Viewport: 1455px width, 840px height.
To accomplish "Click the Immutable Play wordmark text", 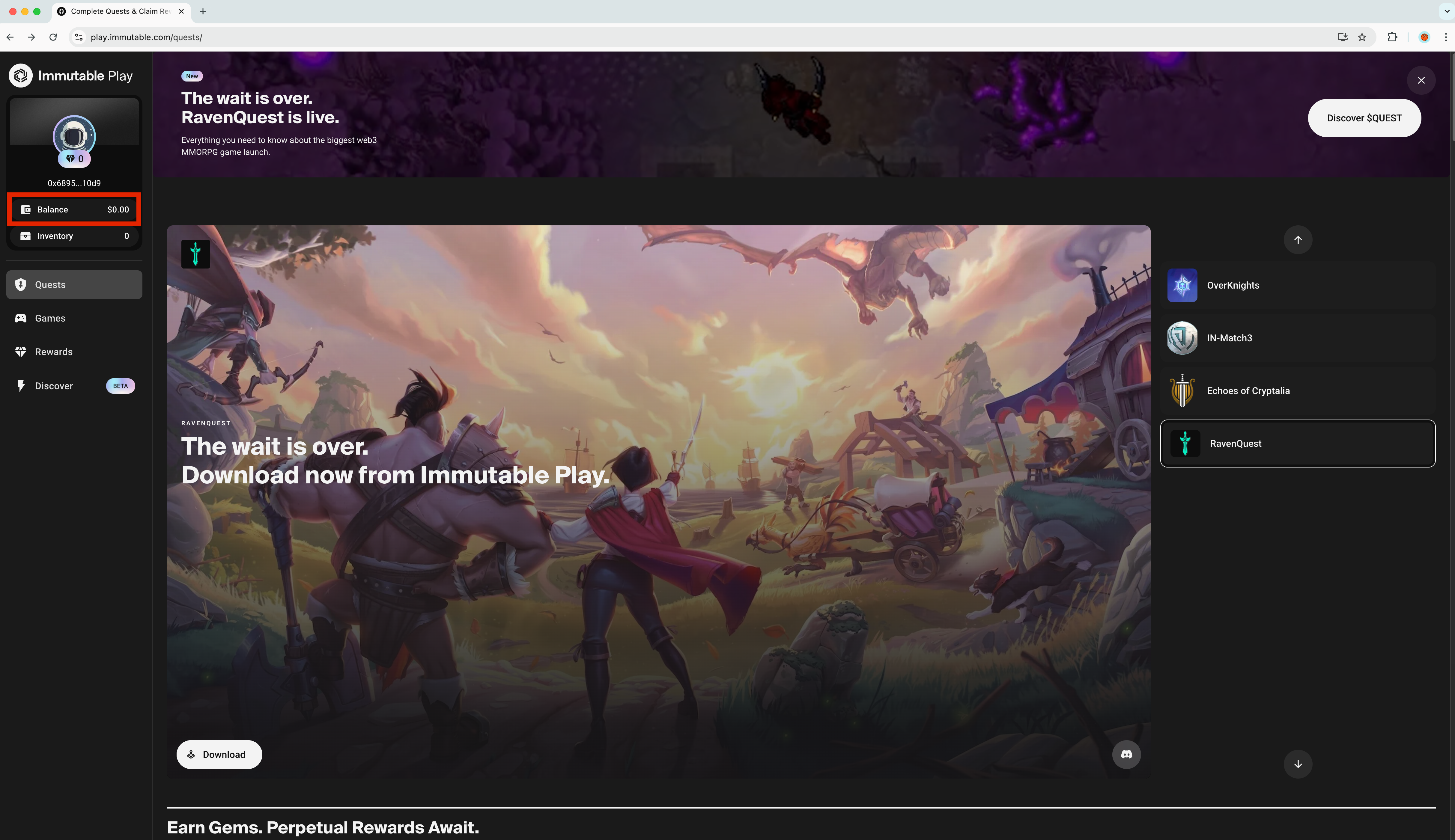I will pos(85,76).
